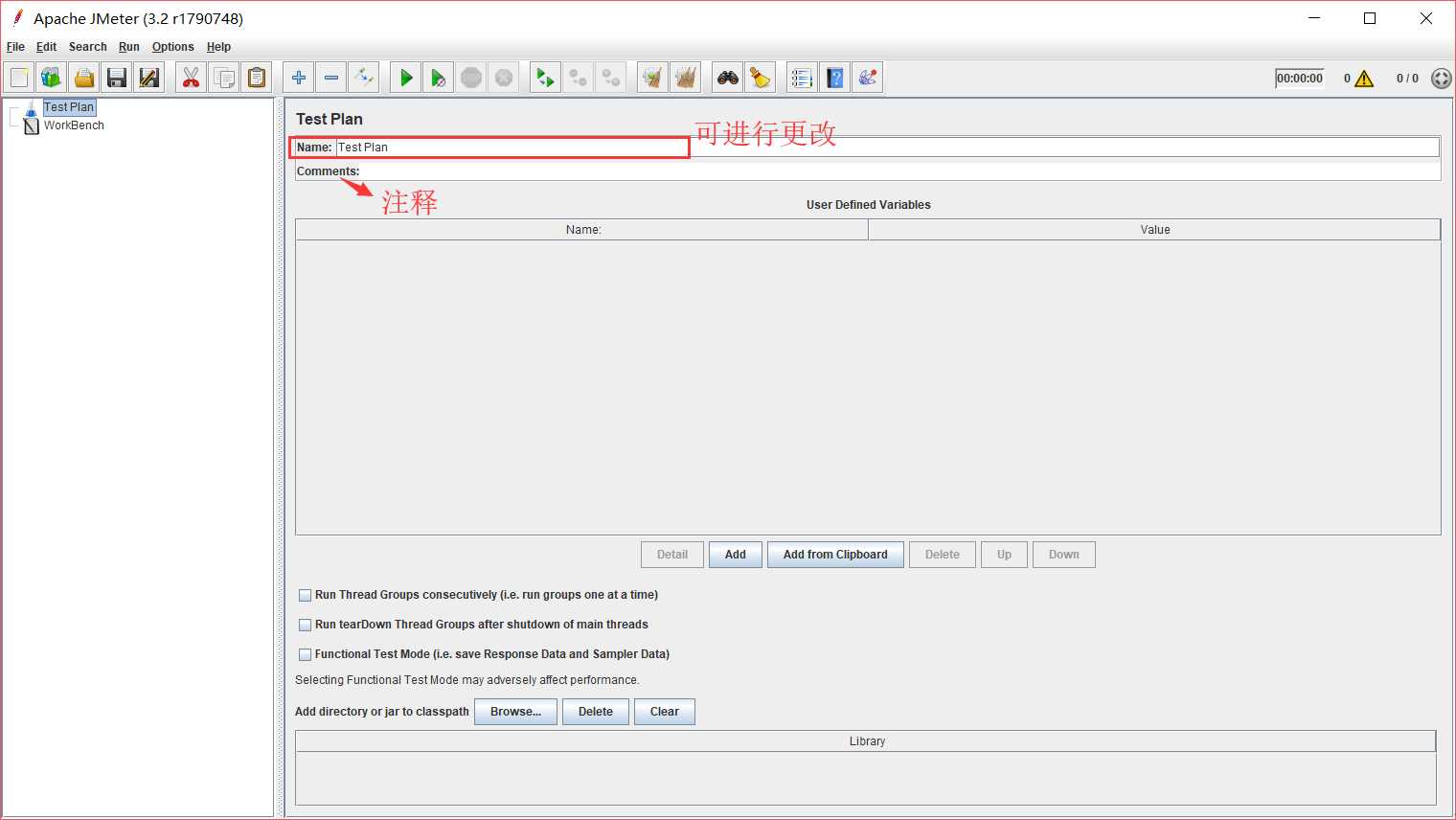The image size is (1456, 820).
Task: Click into the Comments text field
Action: pos(900,171)
